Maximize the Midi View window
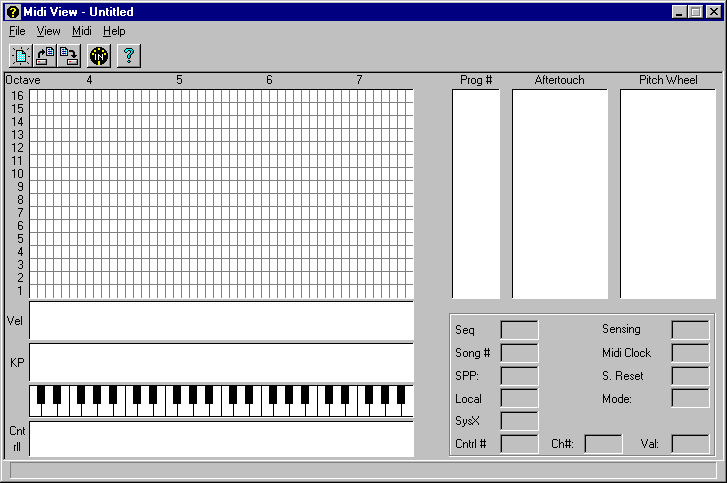The height and width of the screenshot is (483, 727). coord(695,12)
